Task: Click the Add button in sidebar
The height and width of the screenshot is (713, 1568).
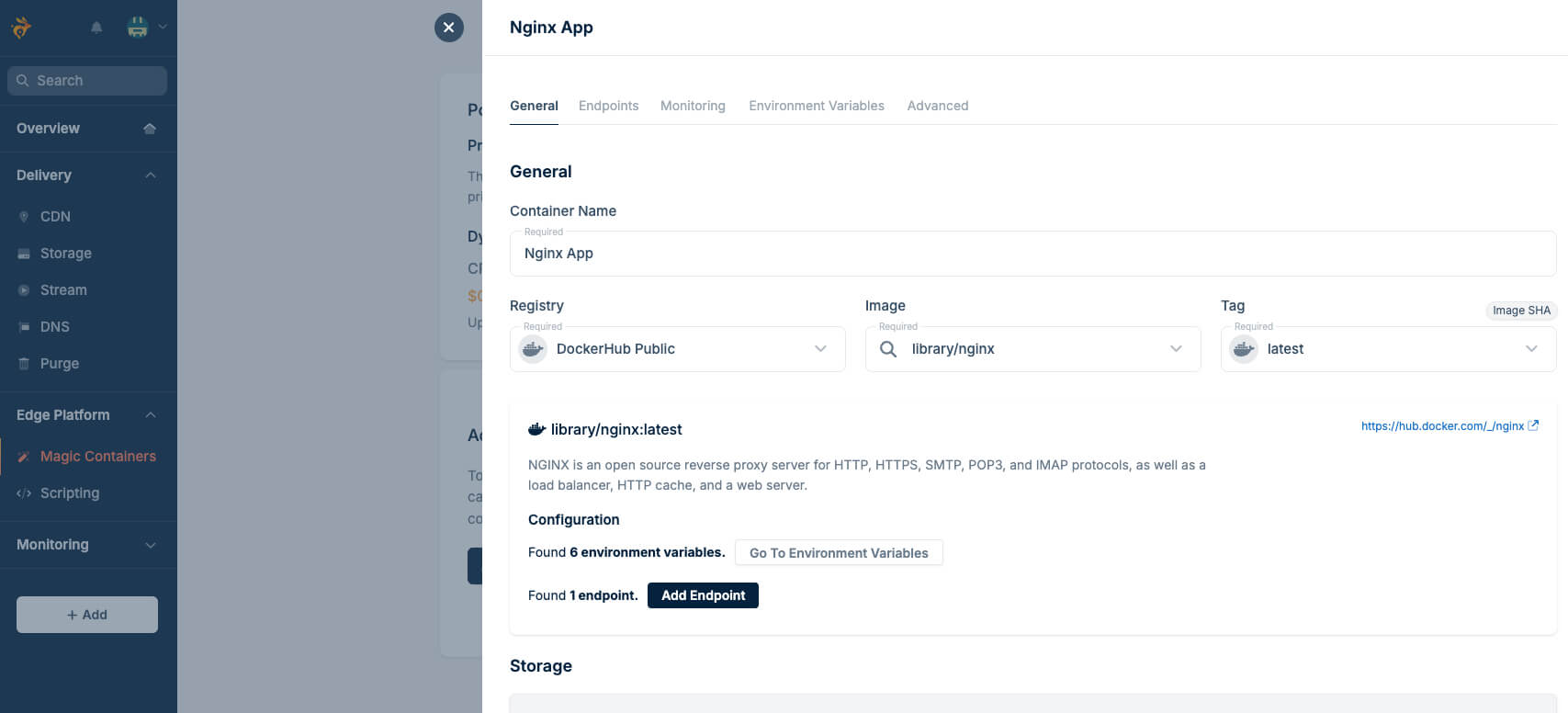Action: 87,615
